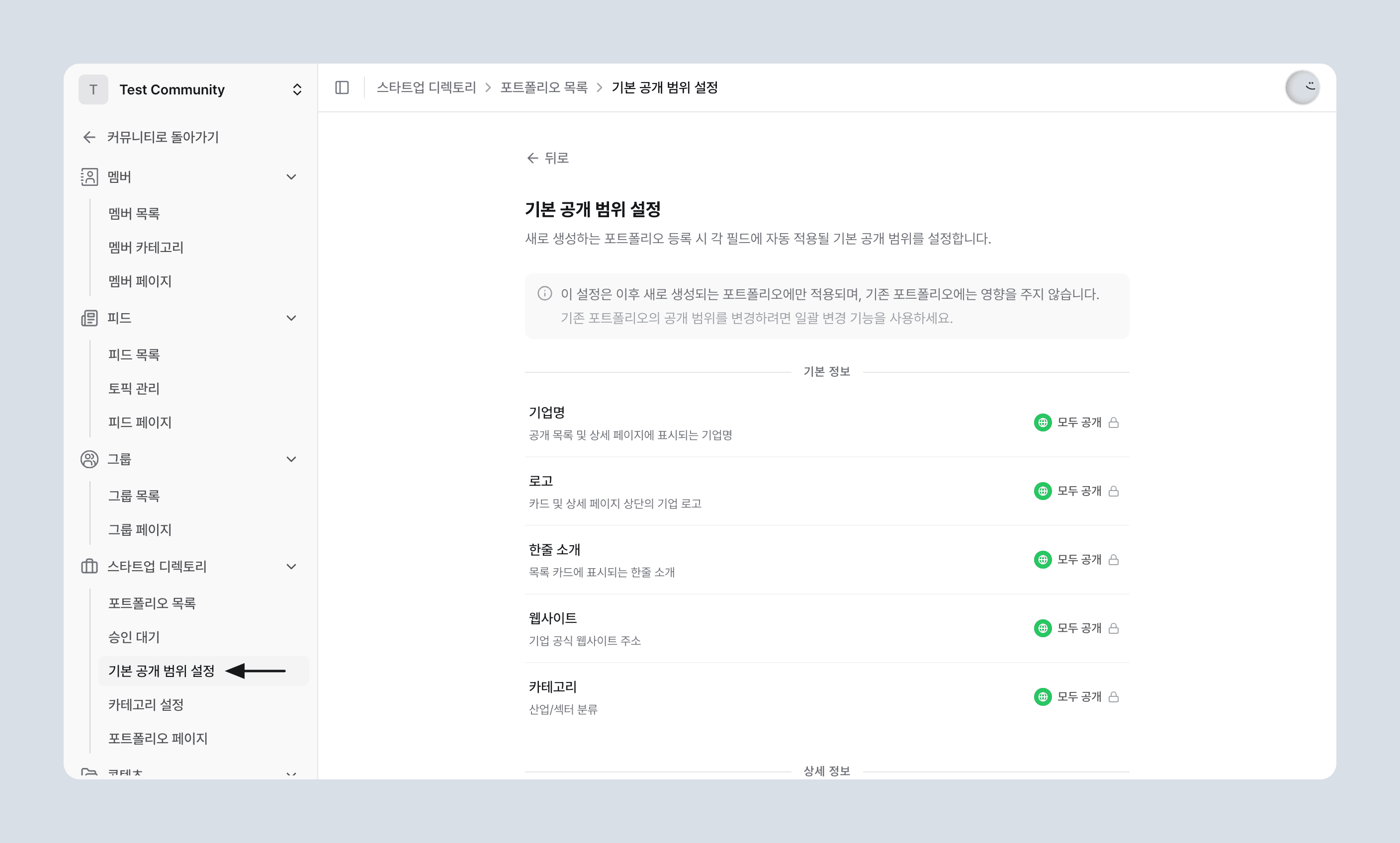Collapse the 그룹 section chevron
Viewport: 1400px width, 843px height.
[x=291, y=459]
